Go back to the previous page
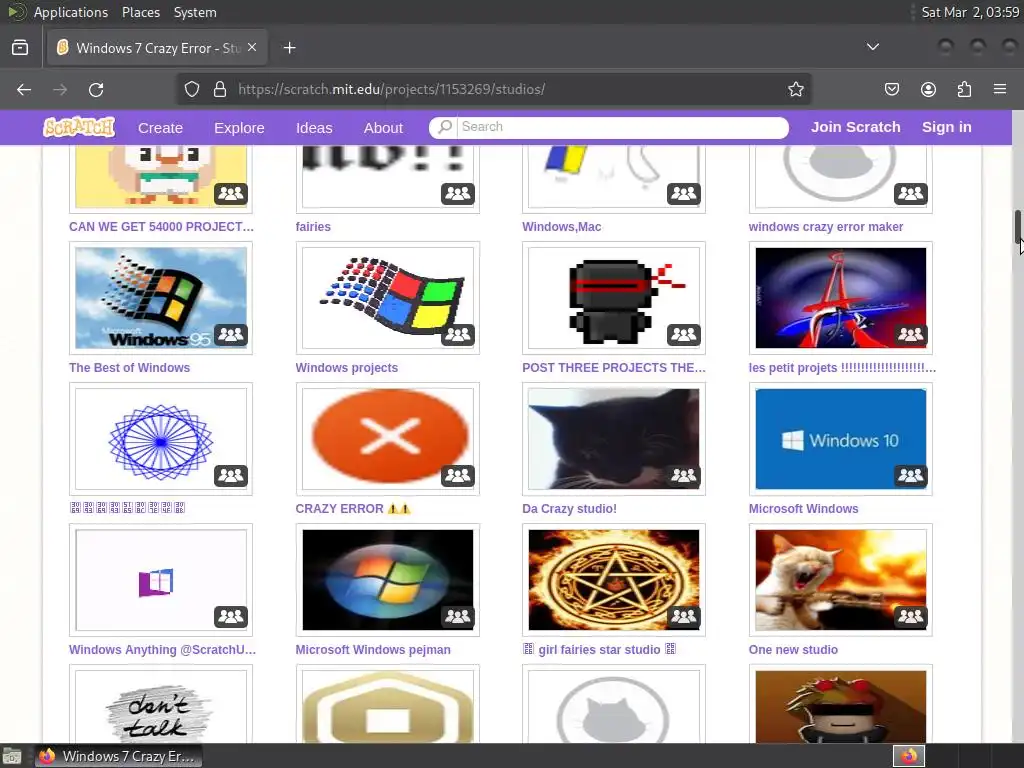 click(x=24, y=89)
